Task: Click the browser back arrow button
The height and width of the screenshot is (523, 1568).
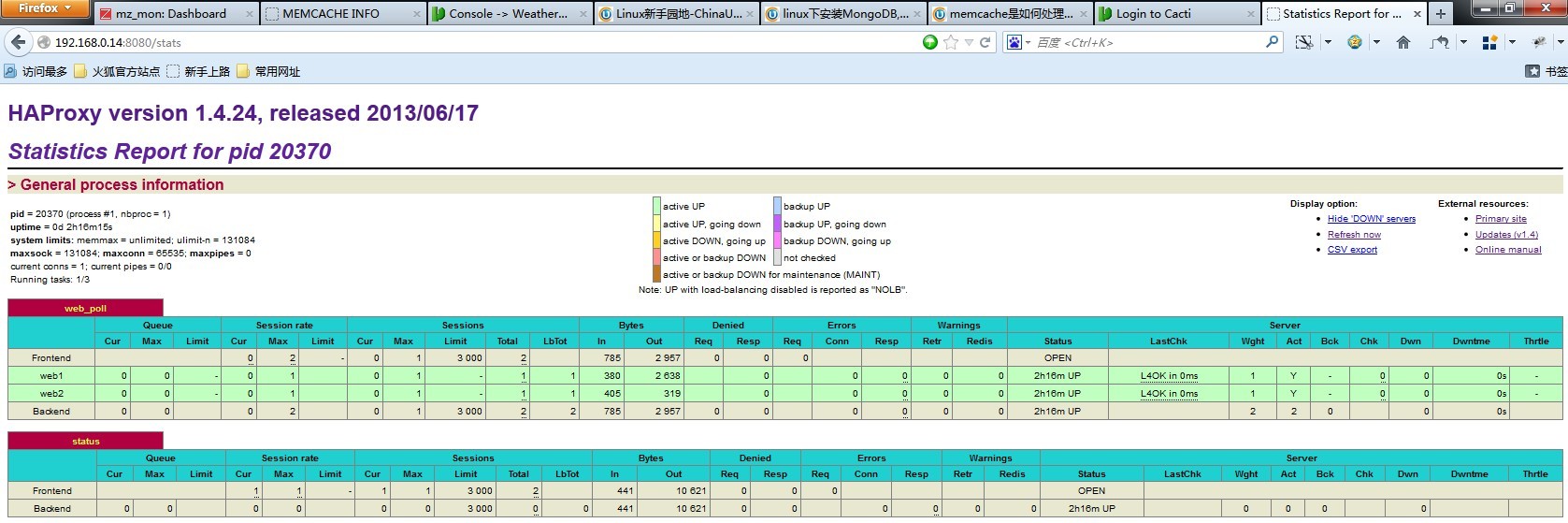Action: tap(18, 43)
